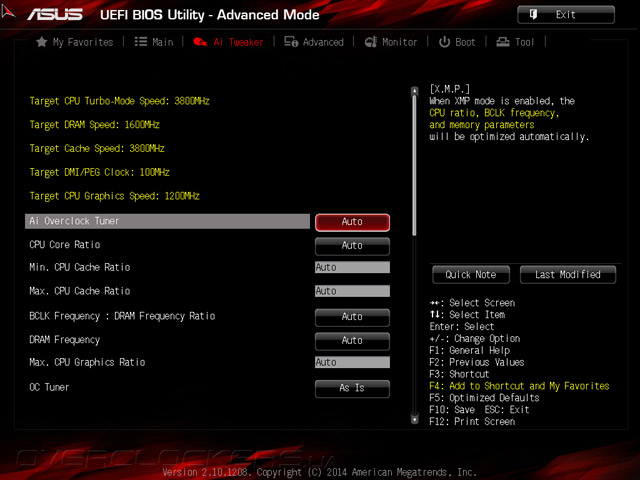
Task: Click Min. CPU Cache Ratio input field
Action: pyautogui.click(x=352, y=267)
